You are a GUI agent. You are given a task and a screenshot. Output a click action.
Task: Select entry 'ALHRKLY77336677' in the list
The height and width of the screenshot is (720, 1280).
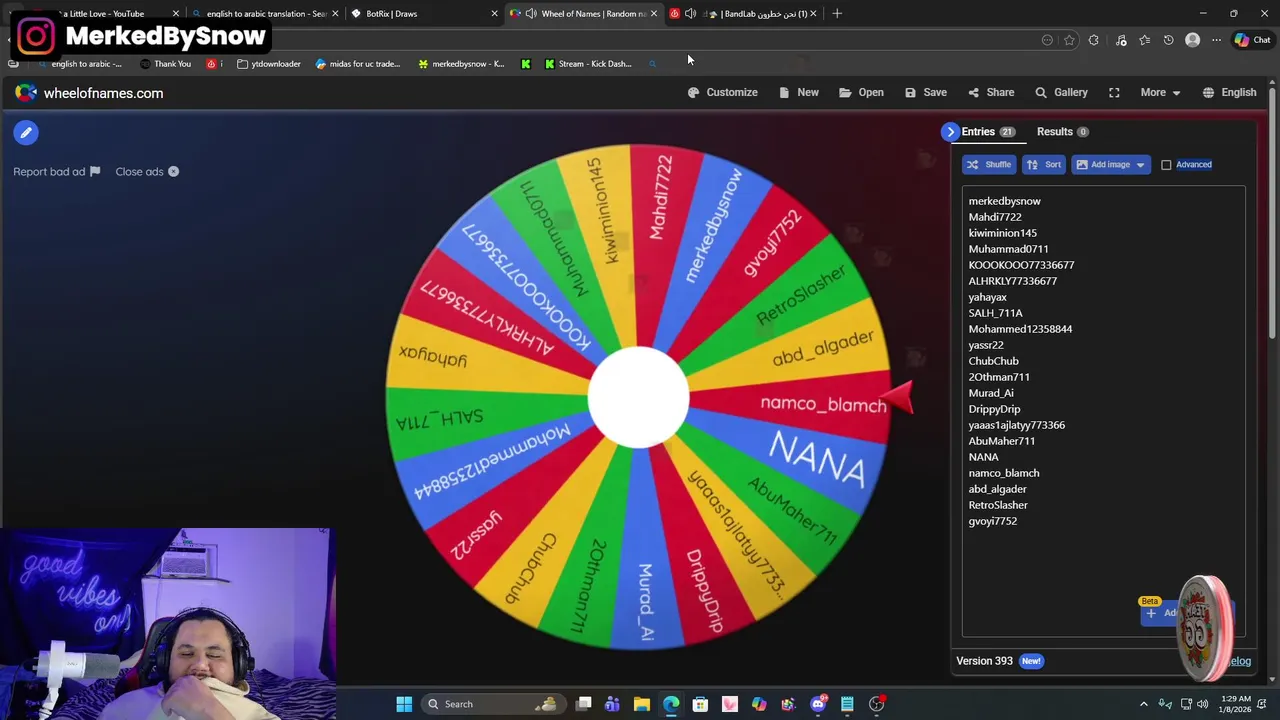click(1012, 281)
